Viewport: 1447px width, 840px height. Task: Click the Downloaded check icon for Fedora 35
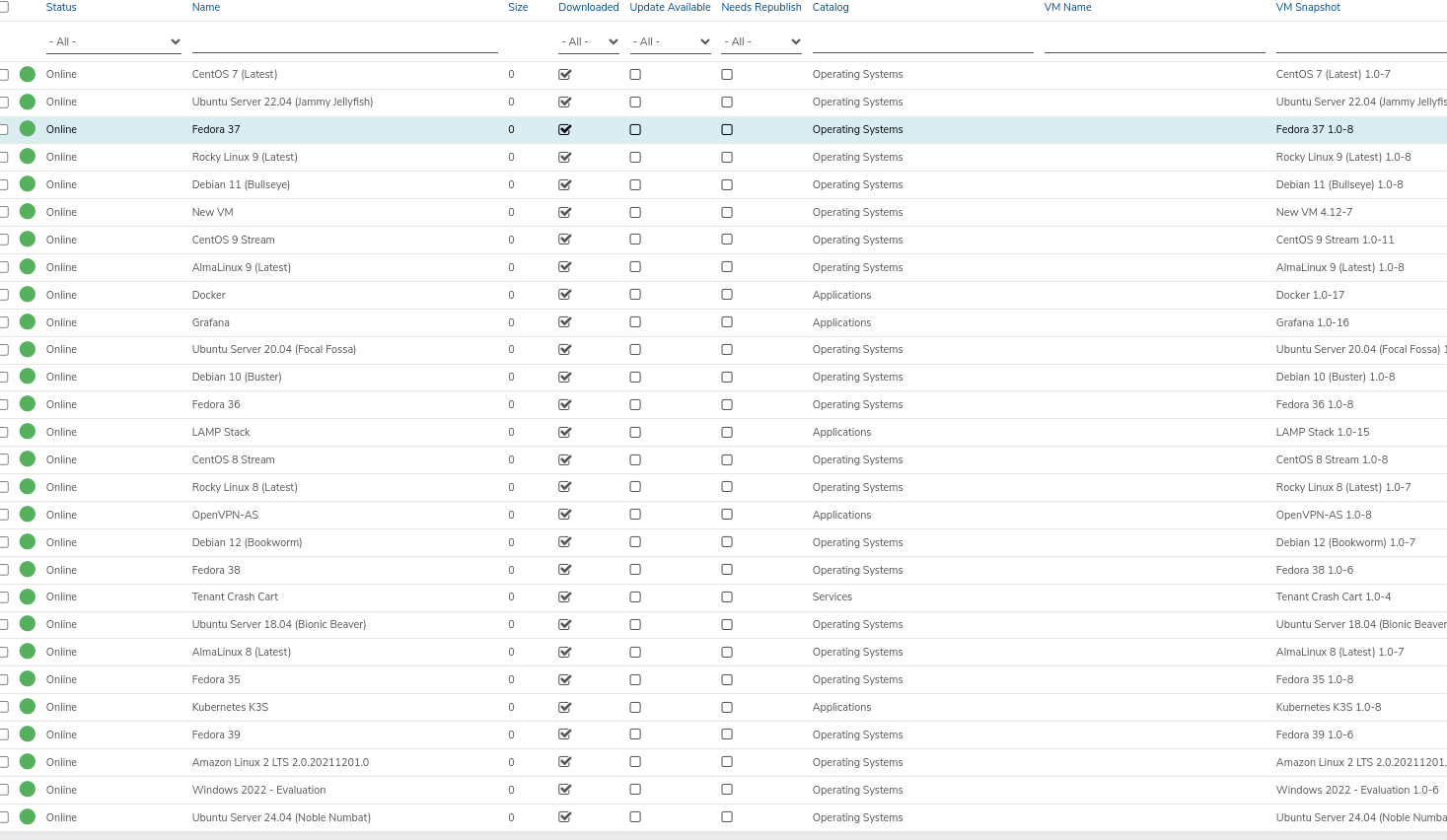point(565,679)
